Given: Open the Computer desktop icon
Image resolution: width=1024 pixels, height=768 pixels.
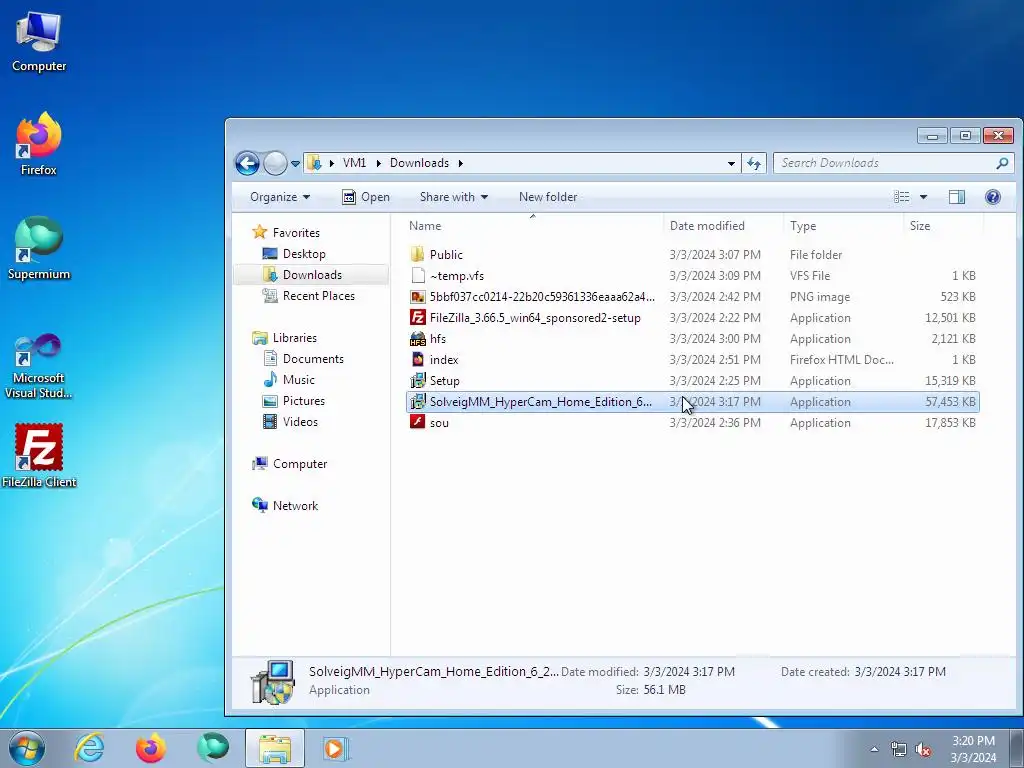Looking at the screenshot, I should click(x=39, y=42).
